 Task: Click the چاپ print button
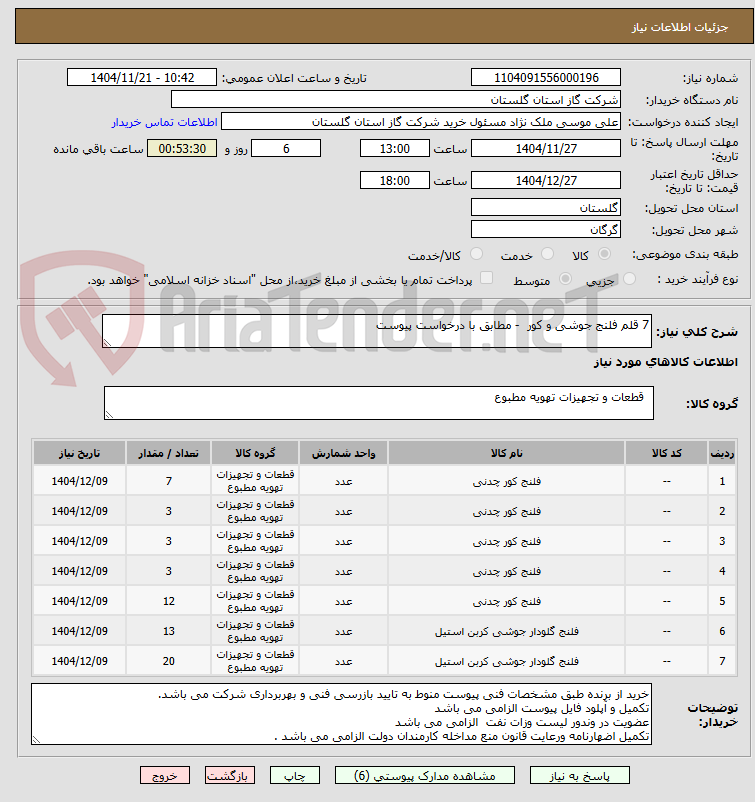click(x=295, y=775)
